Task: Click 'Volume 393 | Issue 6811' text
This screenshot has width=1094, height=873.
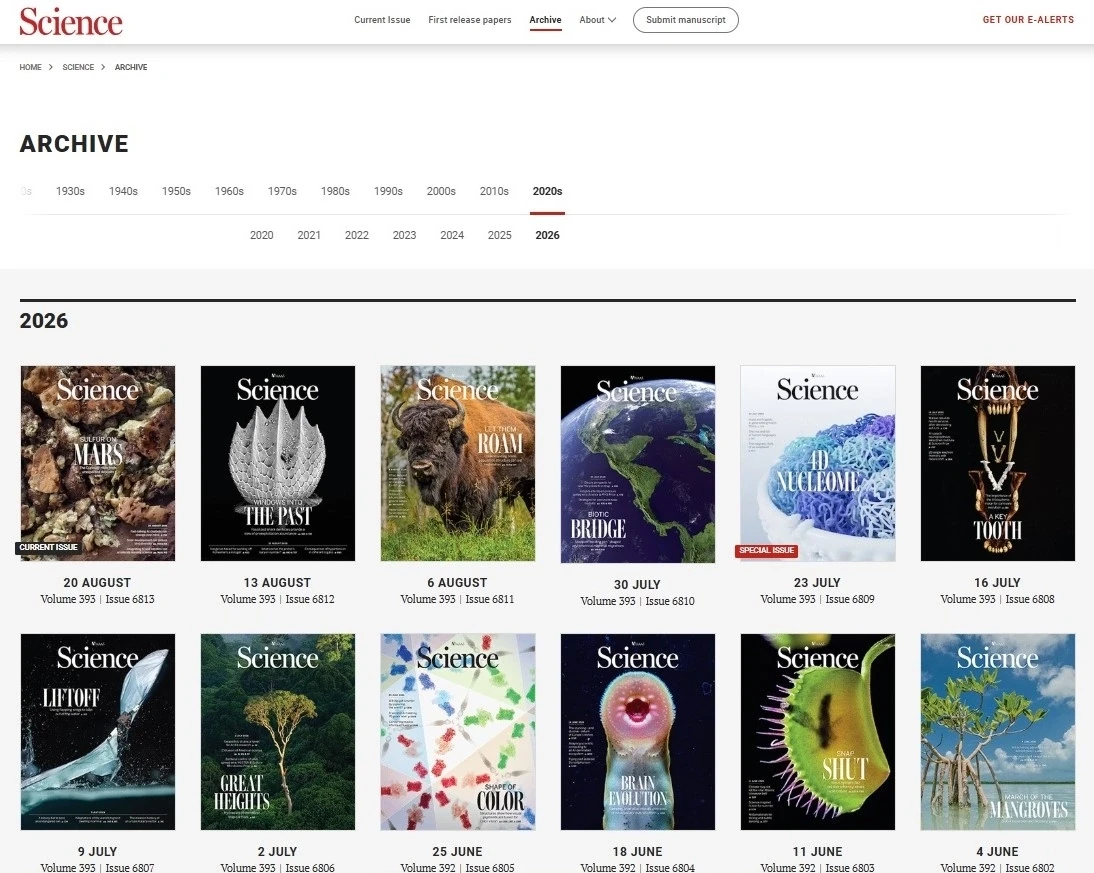Action: pyautogui.click(x=457, y=599)
